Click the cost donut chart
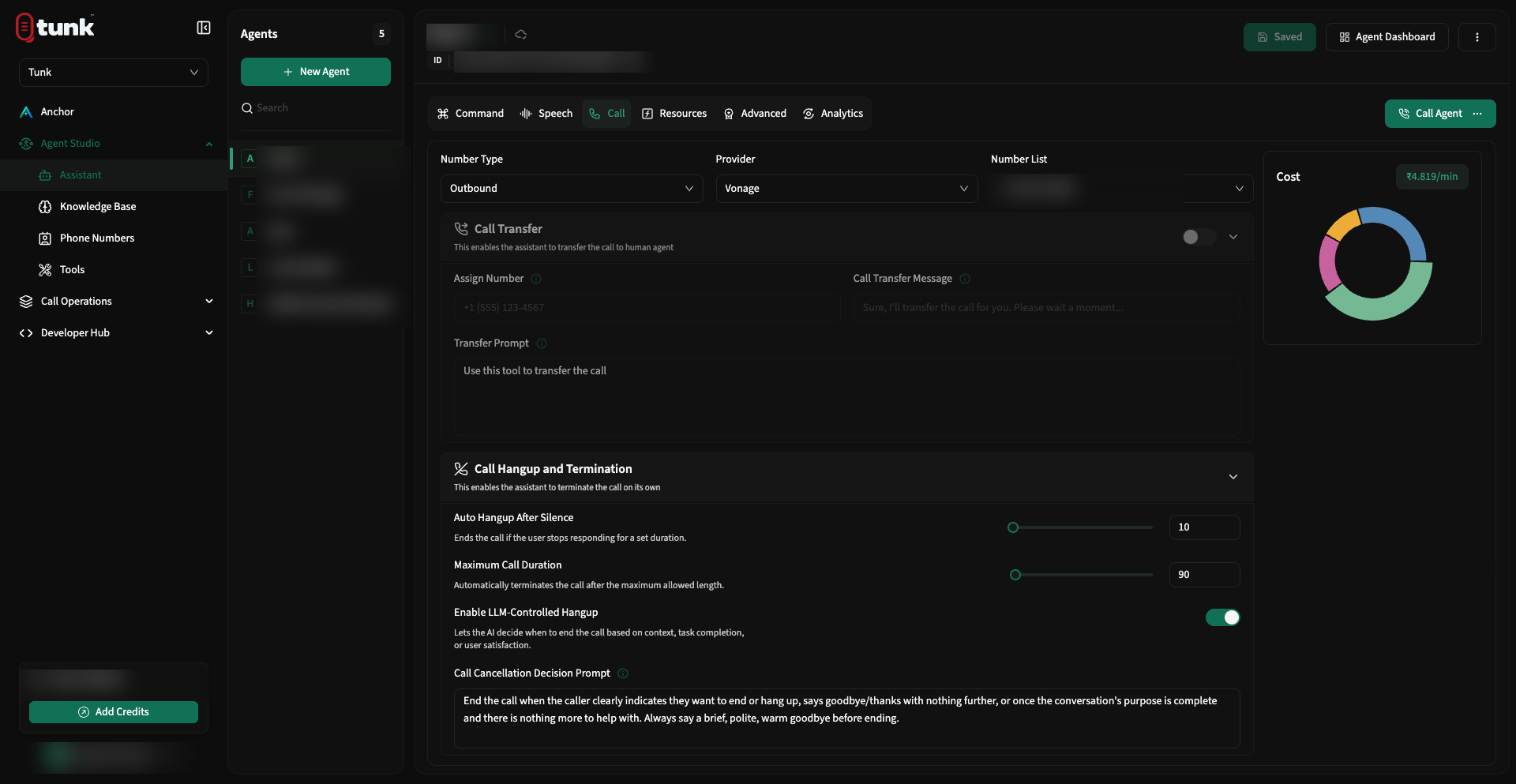This screenshot has height=784, width=1516. [x=1375, y=264]
